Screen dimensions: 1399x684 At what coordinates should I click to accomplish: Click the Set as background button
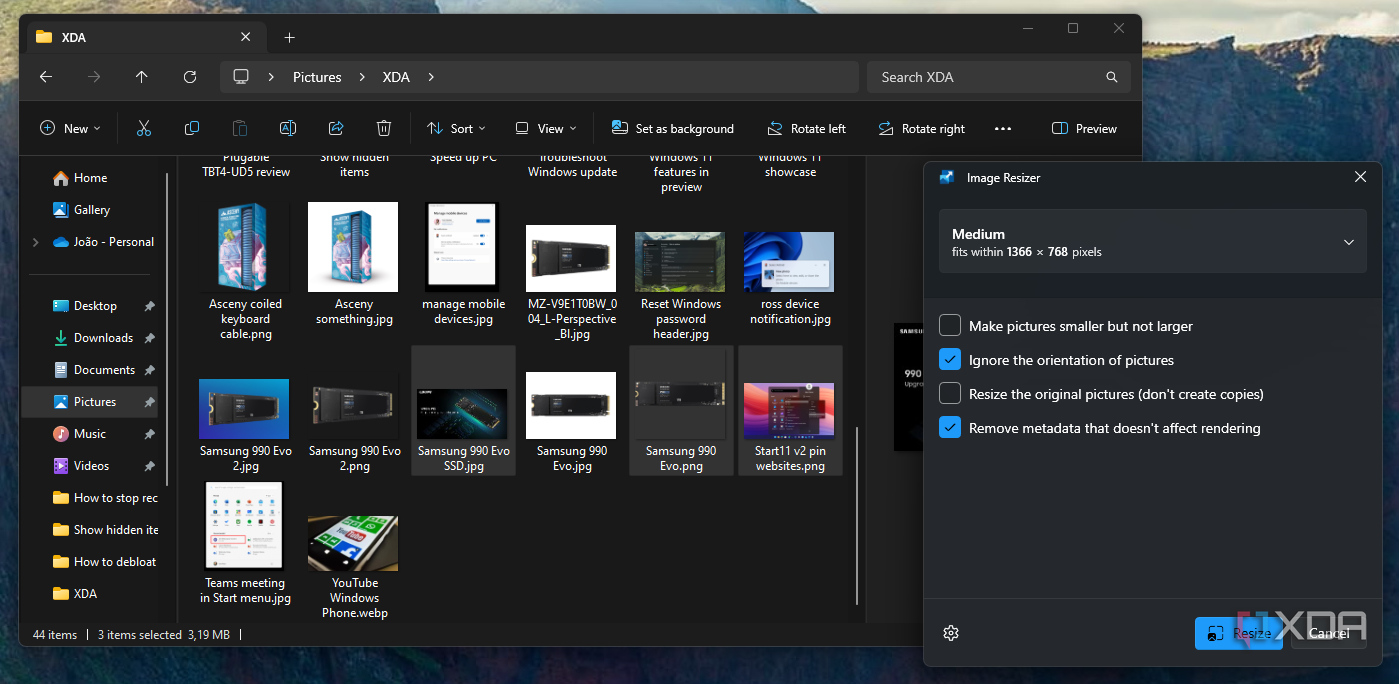pyautogui.click(x=673, y=128)
